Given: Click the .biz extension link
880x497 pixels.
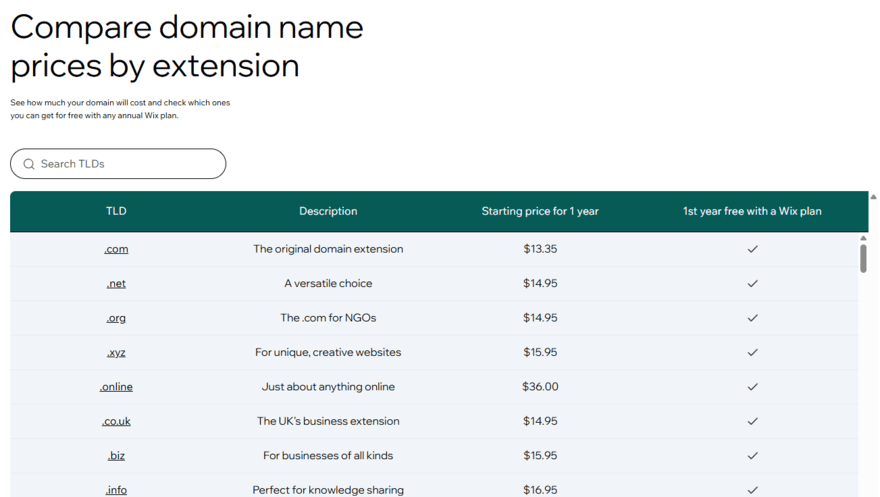Looking at the screenshot, I should pyautogui.click(x=116, y=456).
